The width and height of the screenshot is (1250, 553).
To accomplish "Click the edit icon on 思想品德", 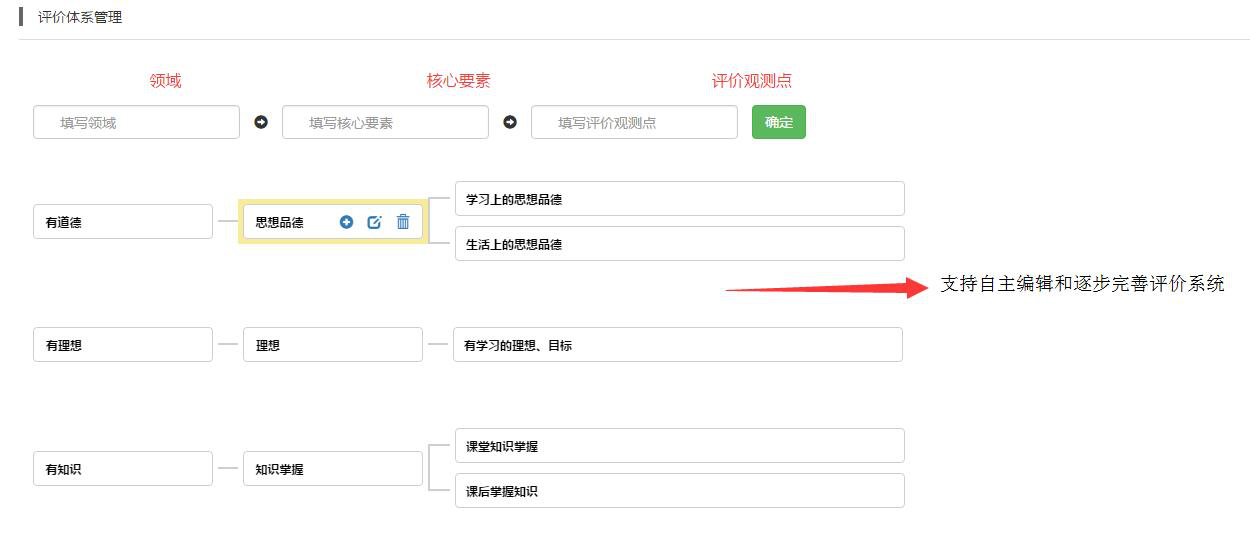I will (x=374, y=222).
